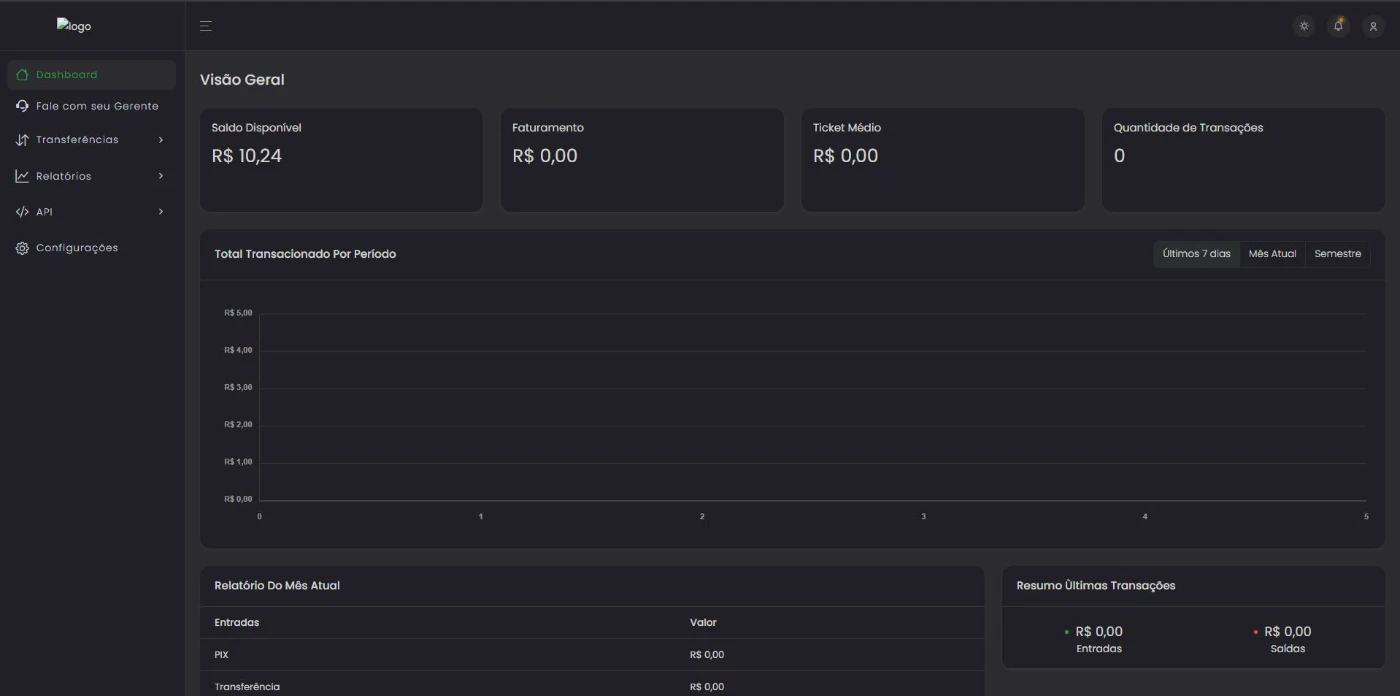Expand the Relatórios submenu chevron
This screenshot has width=1400, height=696.
(161, 176)
